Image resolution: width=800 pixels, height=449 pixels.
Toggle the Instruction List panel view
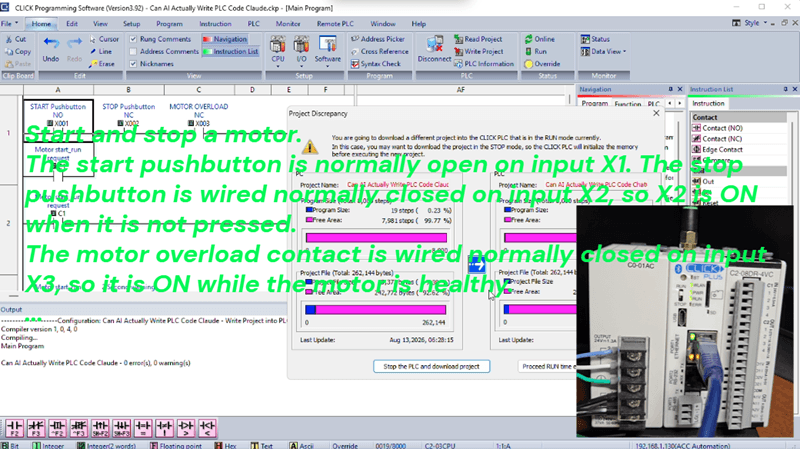pyautogui.click(x=231, y=52)
